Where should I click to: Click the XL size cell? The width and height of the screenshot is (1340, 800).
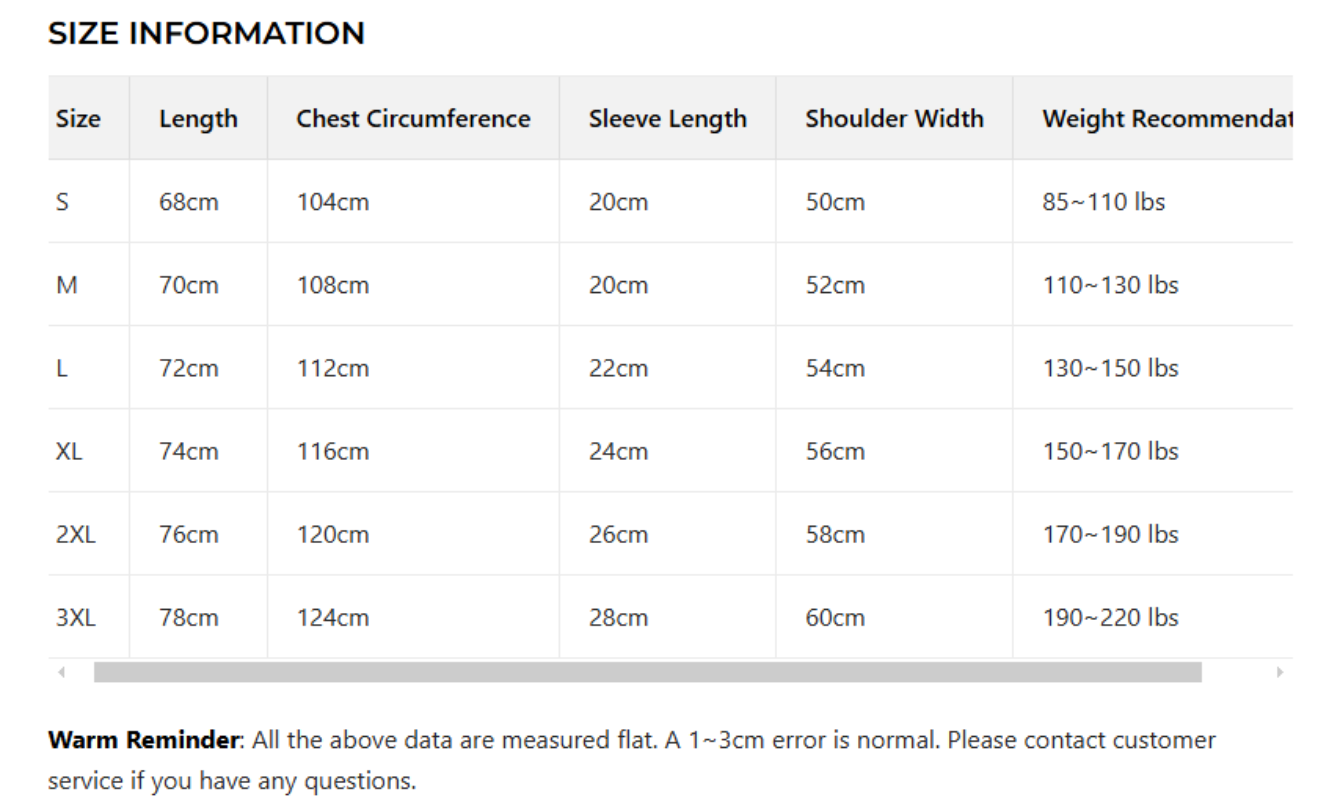coord(69,451)
